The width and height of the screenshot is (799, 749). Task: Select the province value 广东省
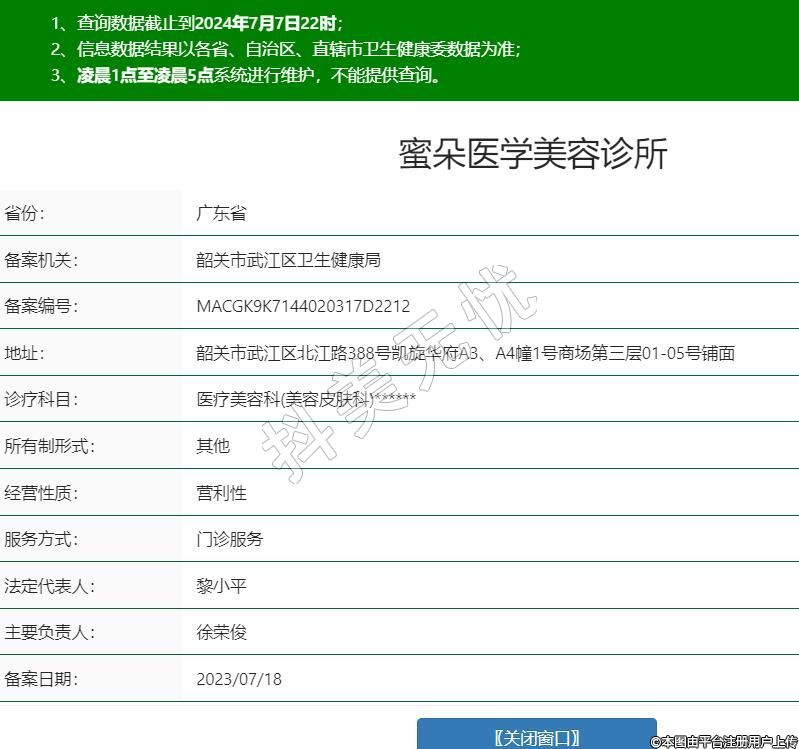tap(221, 213)
